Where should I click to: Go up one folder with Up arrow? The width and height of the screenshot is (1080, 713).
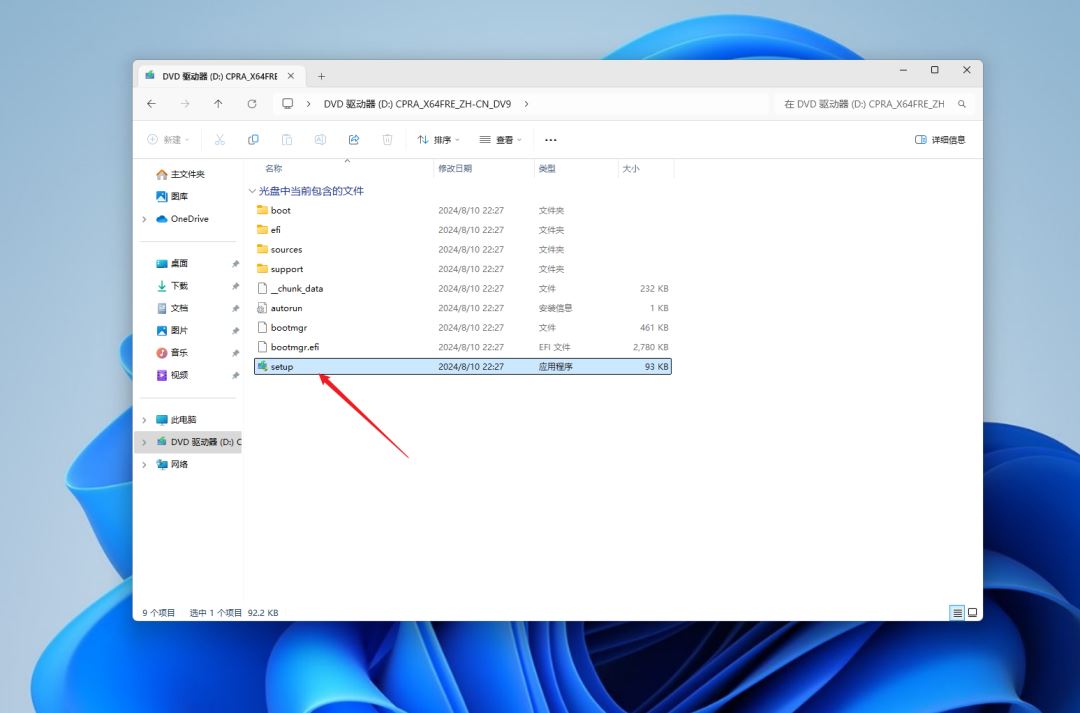(218, 104)
